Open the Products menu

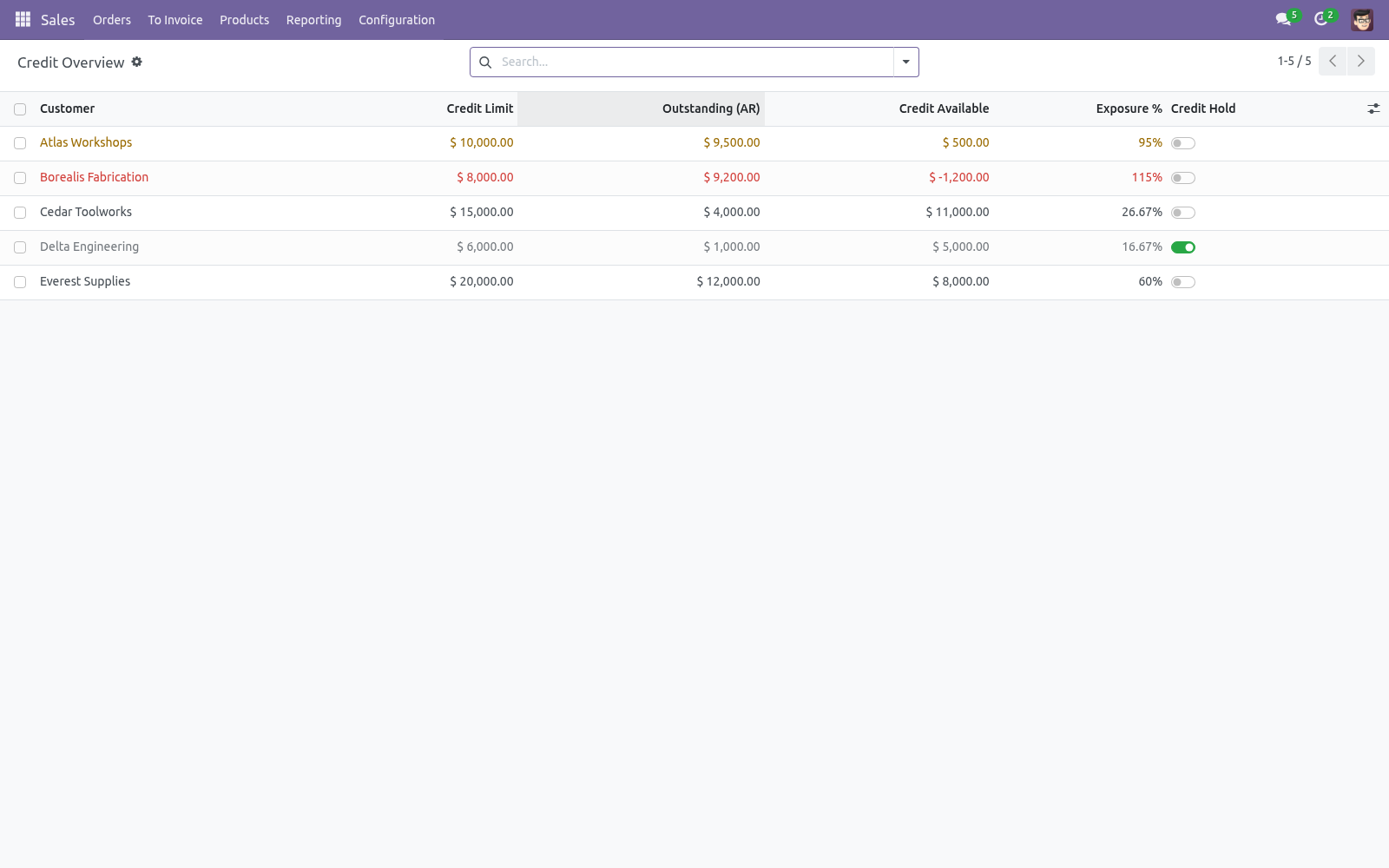pos(244,19)
